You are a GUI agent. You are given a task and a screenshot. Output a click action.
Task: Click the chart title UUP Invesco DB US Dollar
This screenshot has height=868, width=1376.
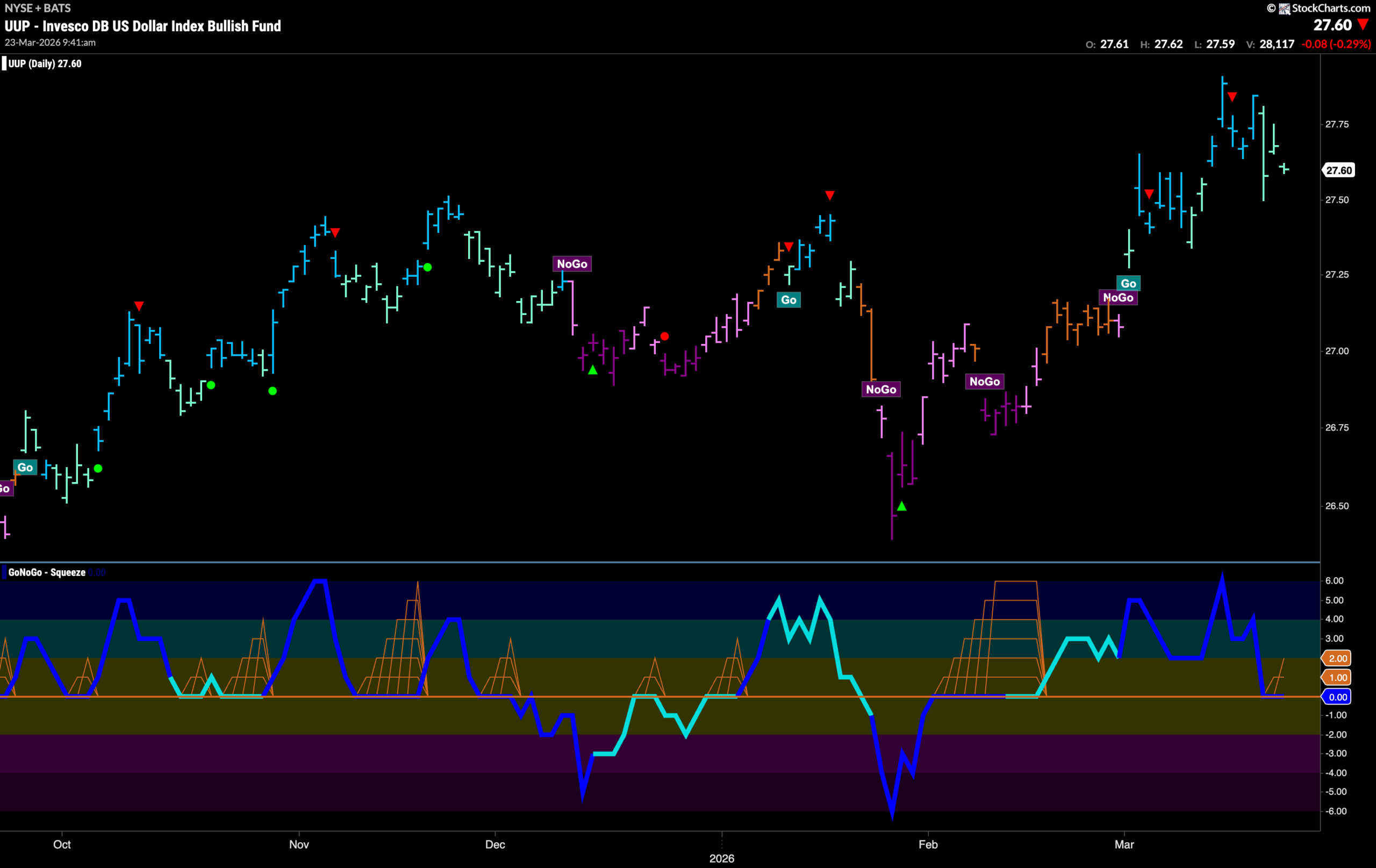pyautogui.click(x=143, y=26)
